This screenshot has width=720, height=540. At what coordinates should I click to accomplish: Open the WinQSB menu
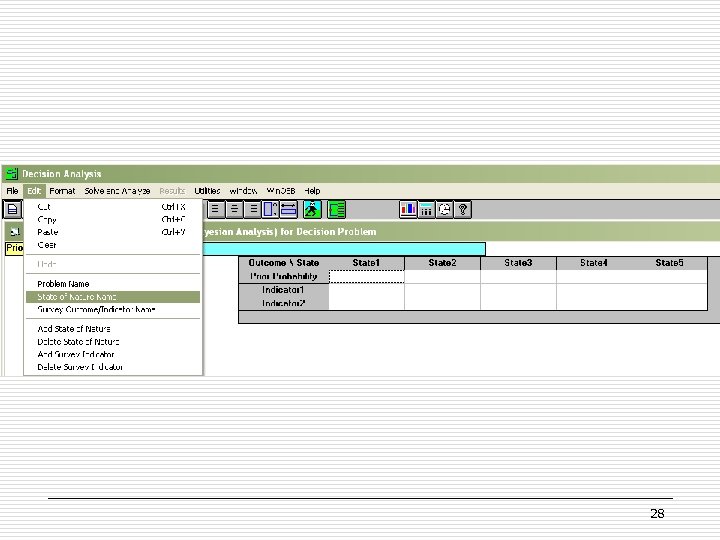(x=281, y=191)
